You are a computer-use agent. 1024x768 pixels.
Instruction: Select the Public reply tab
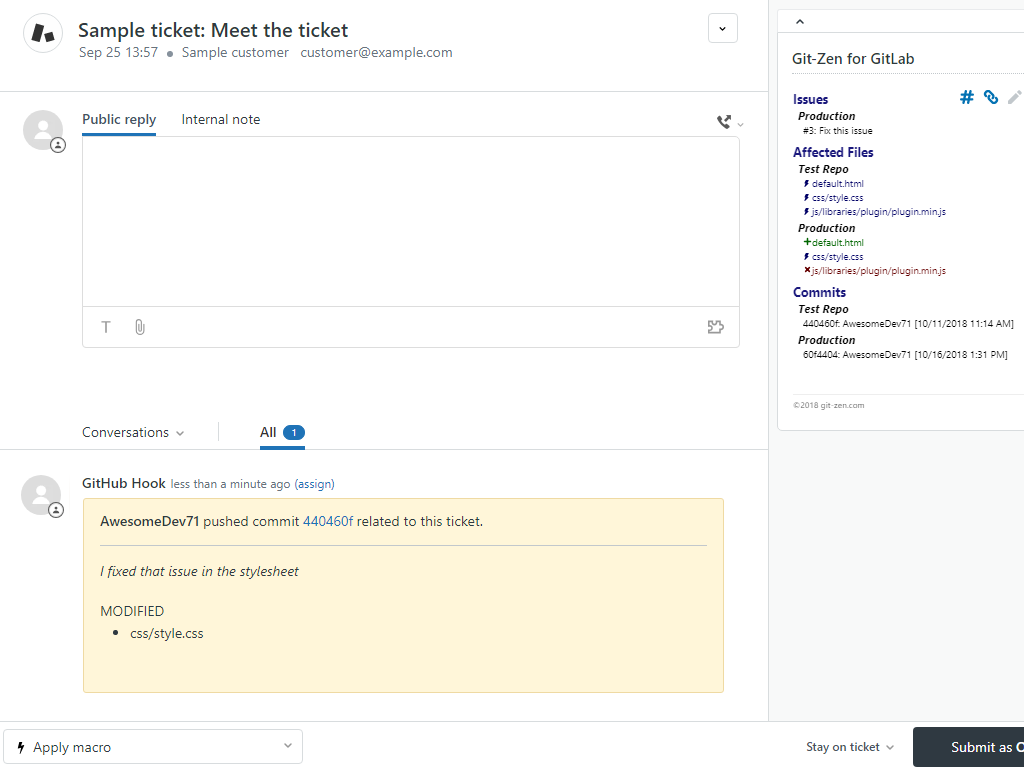[119, 119]
